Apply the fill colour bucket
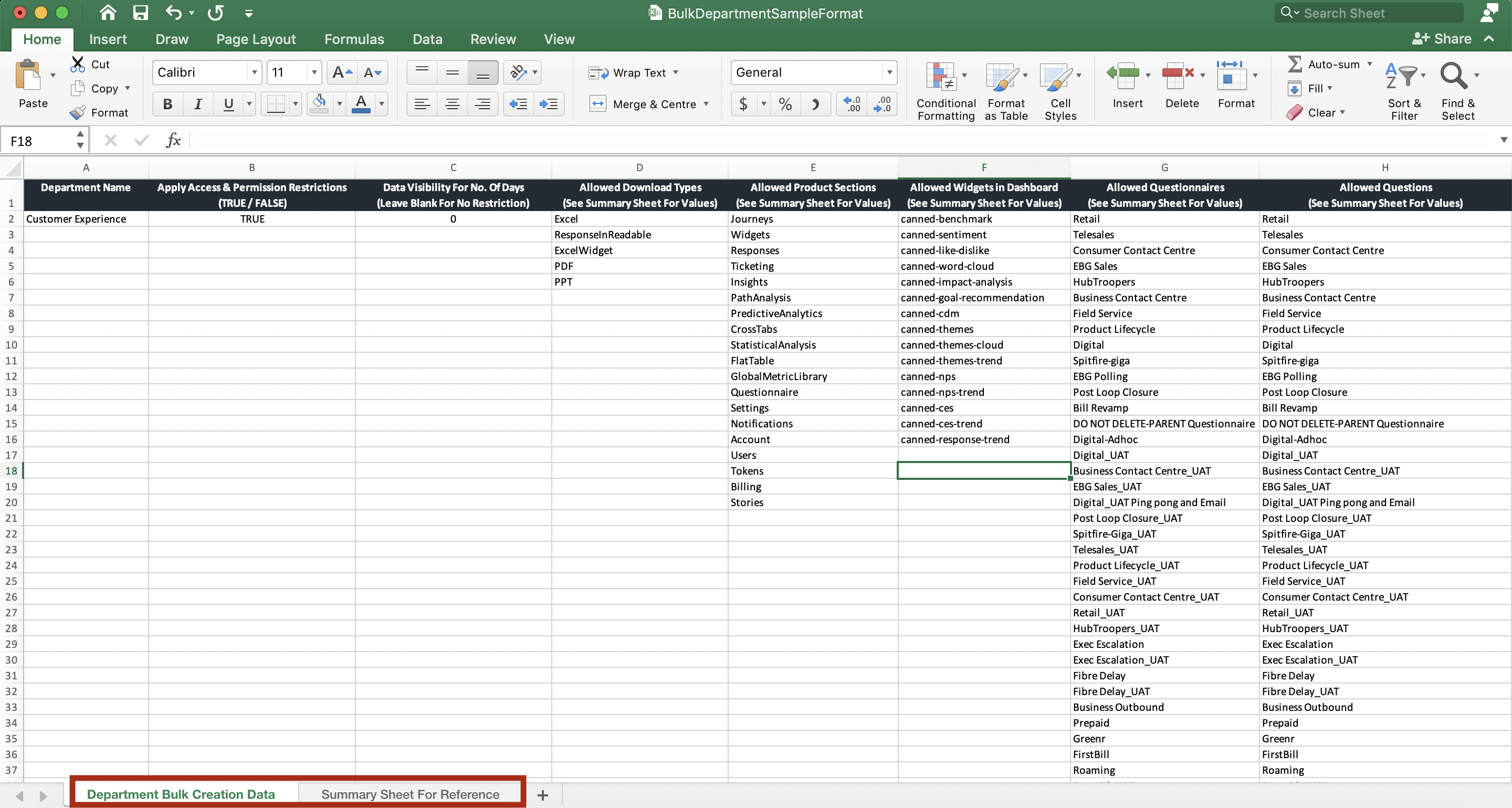 click(319, 104)
